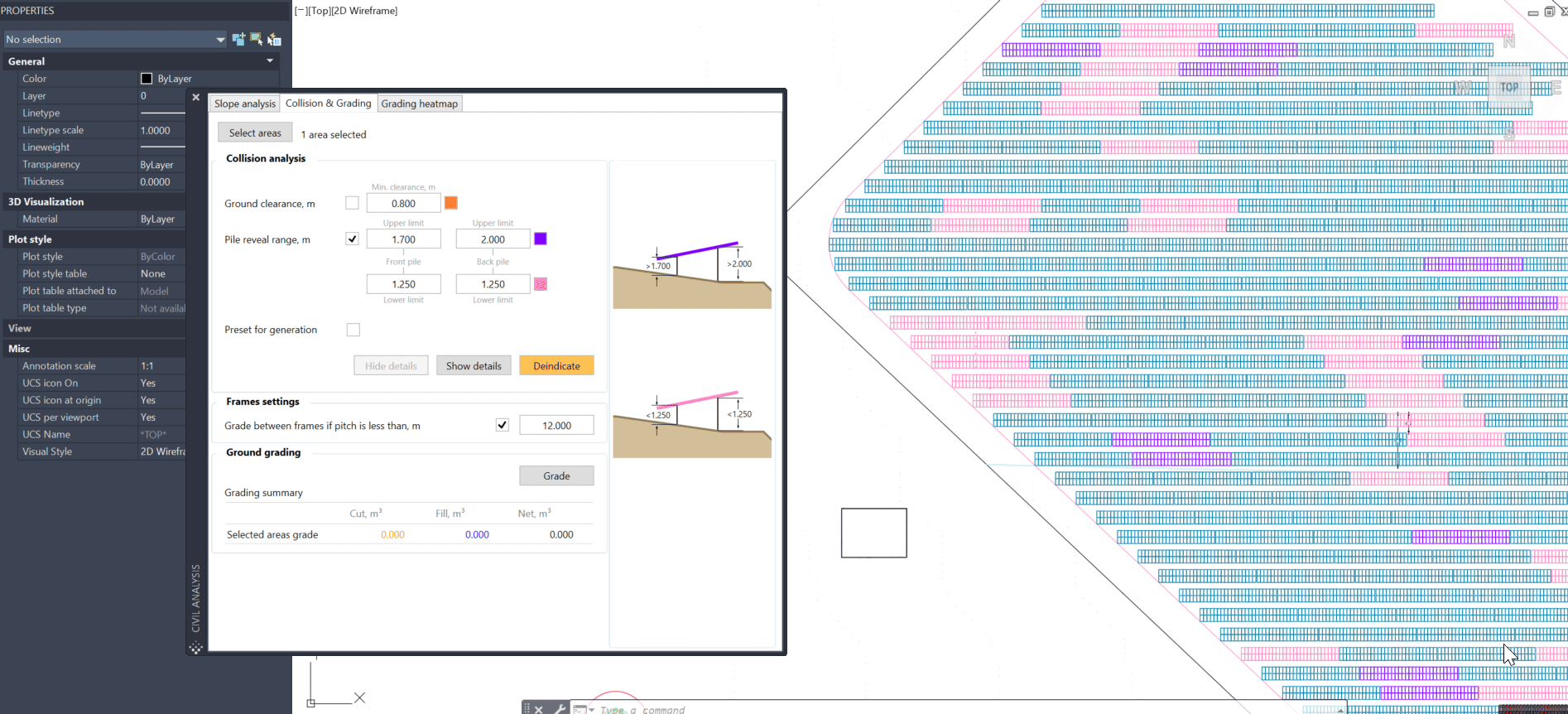The image size is (1568, 714).
Task: Restore down the drawing viewport window
Action: (1549, 12)
